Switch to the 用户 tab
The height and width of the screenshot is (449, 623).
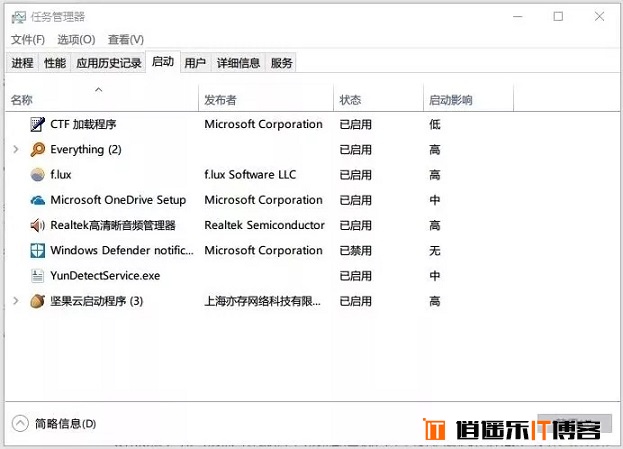(x=195, y=63)
